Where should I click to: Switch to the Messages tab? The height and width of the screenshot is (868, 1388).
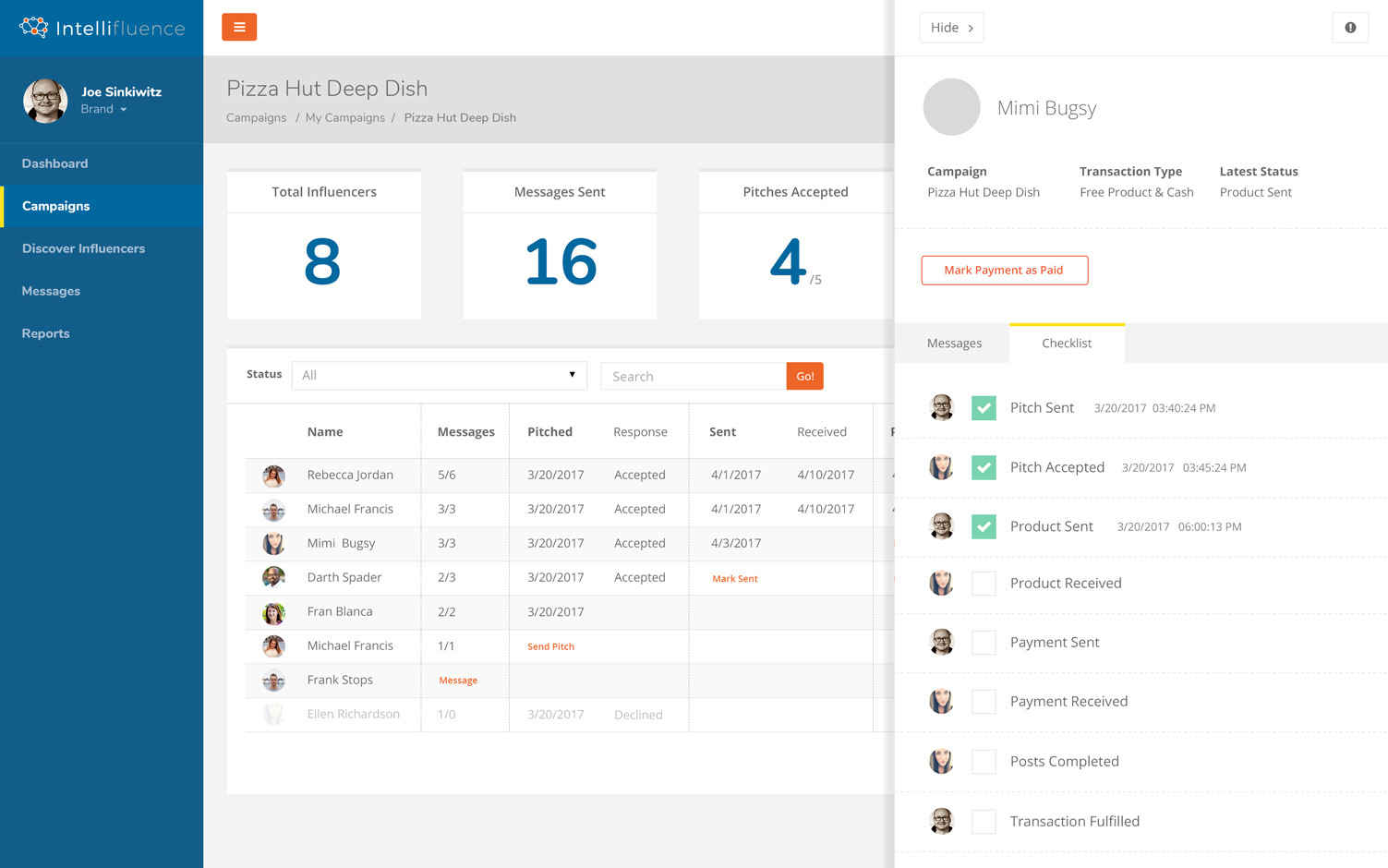point(954,343)
